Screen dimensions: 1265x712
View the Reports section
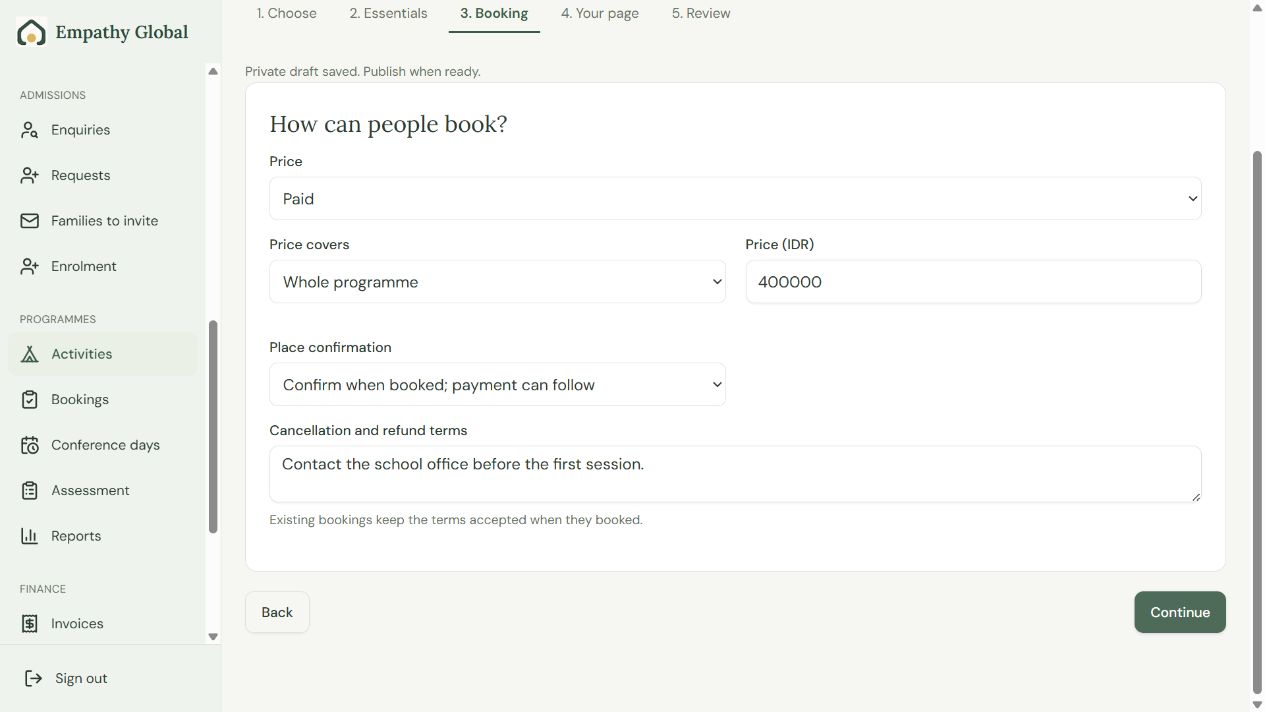(103, 536)
